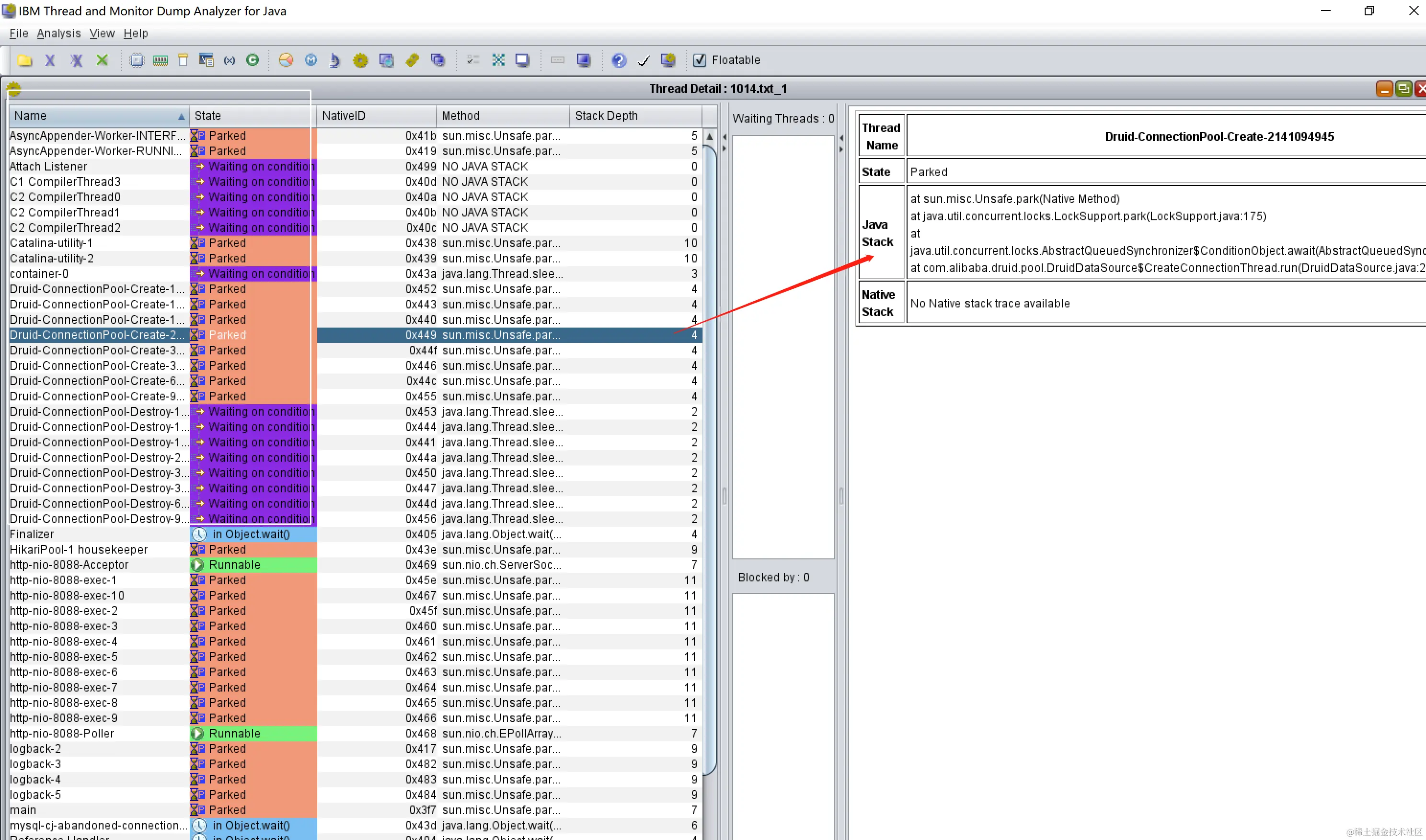Sort threads by Name column header

(96, 115)
